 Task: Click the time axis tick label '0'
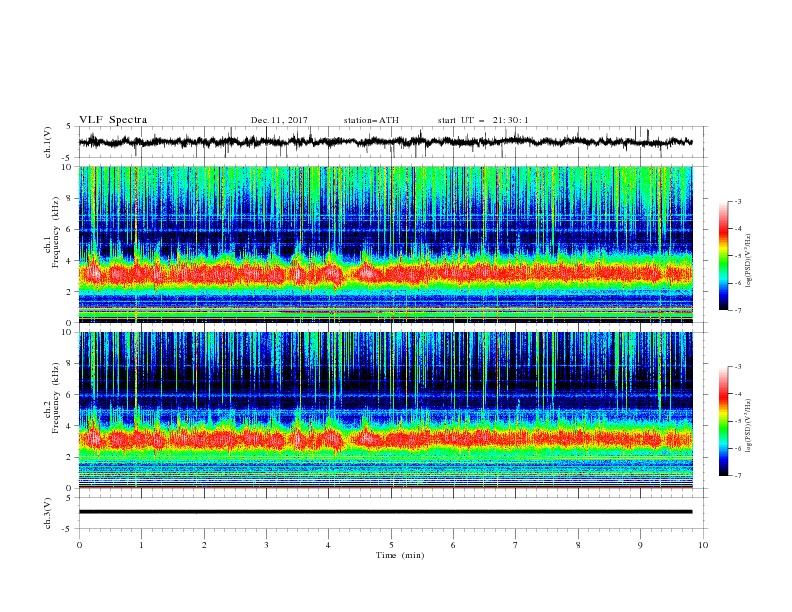[x=79, y=545]
